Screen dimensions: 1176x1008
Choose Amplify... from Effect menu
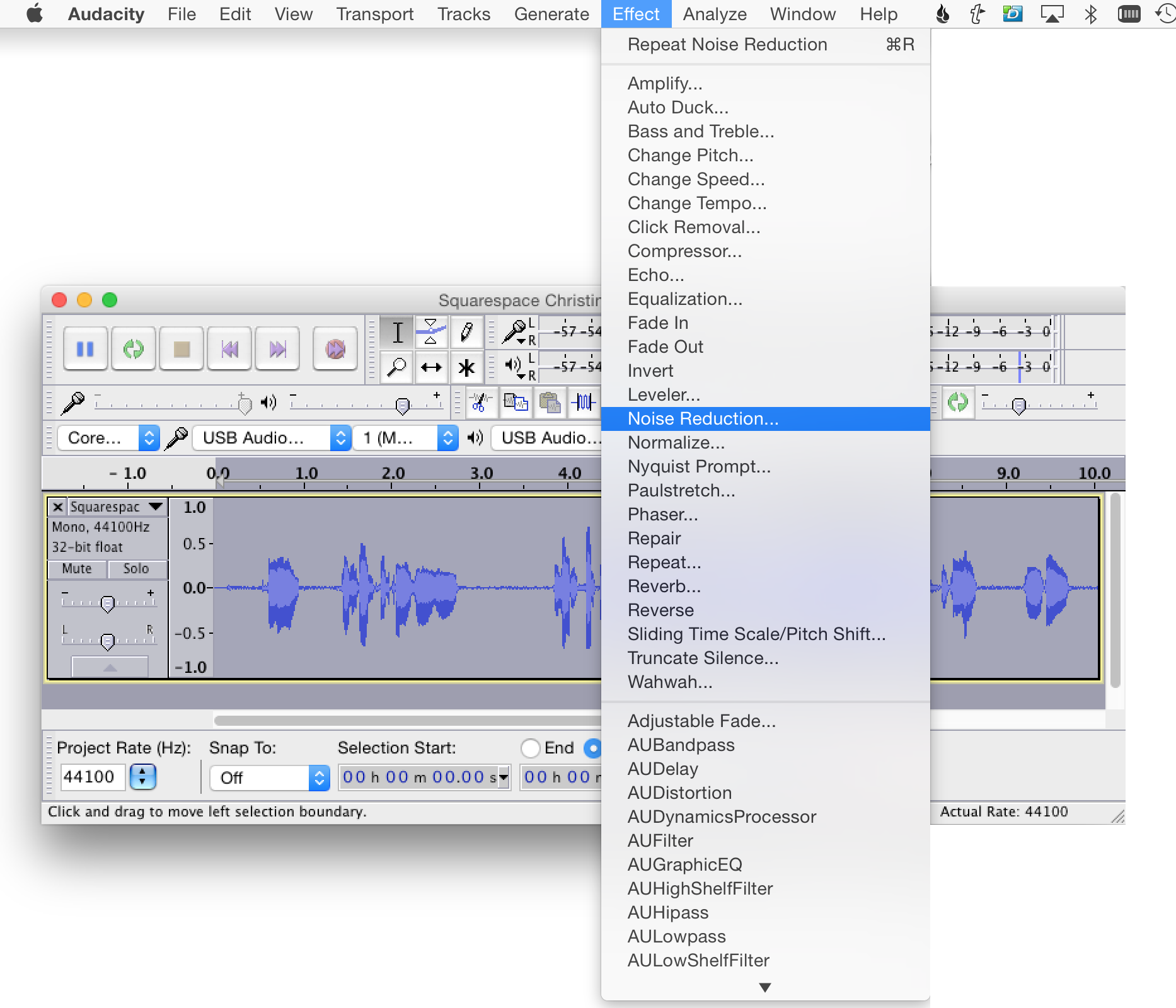766,84
